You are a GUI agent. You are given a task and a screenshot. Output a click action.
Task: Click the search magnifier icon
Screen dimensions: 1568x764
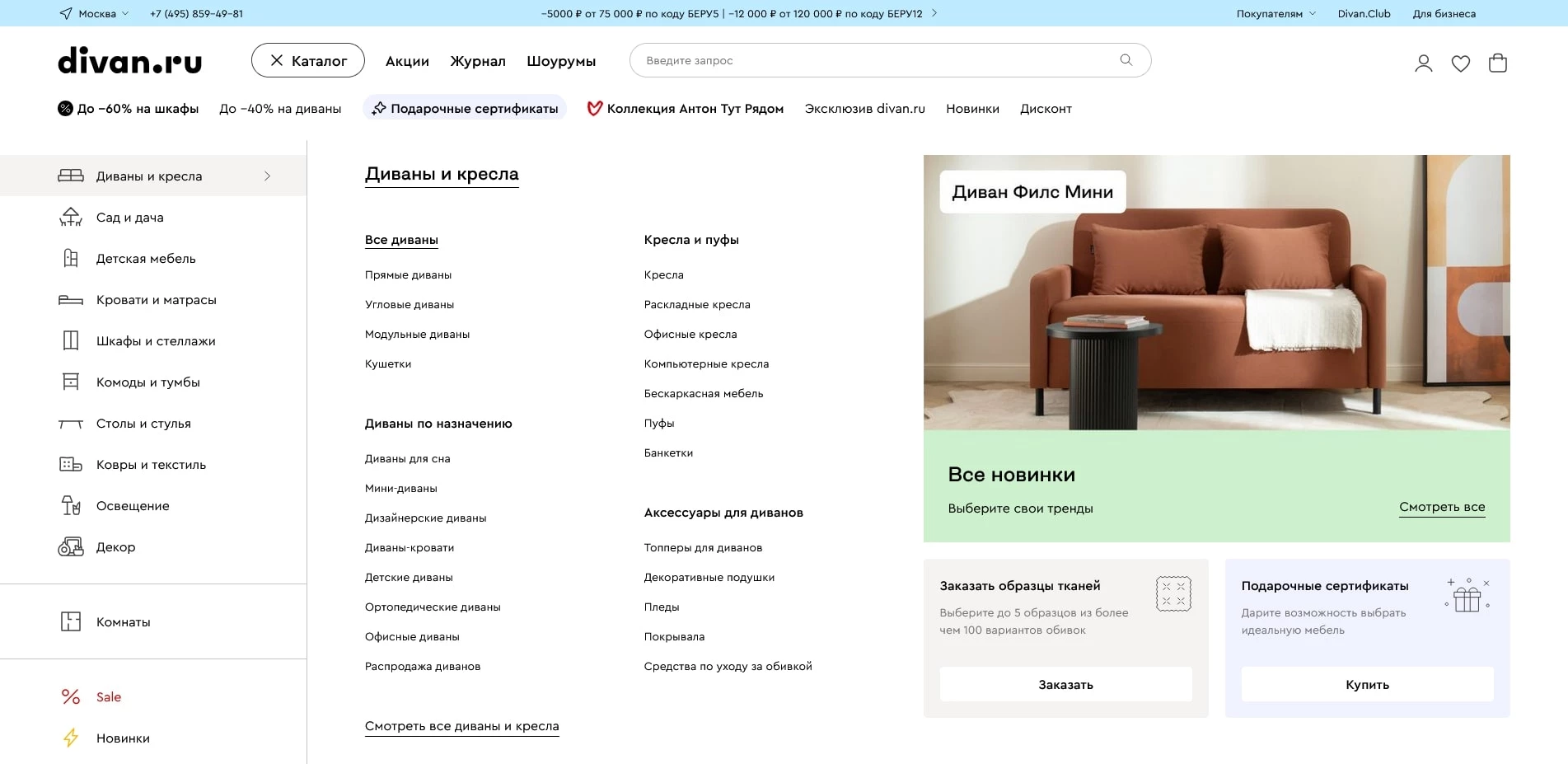point(1126,59)
